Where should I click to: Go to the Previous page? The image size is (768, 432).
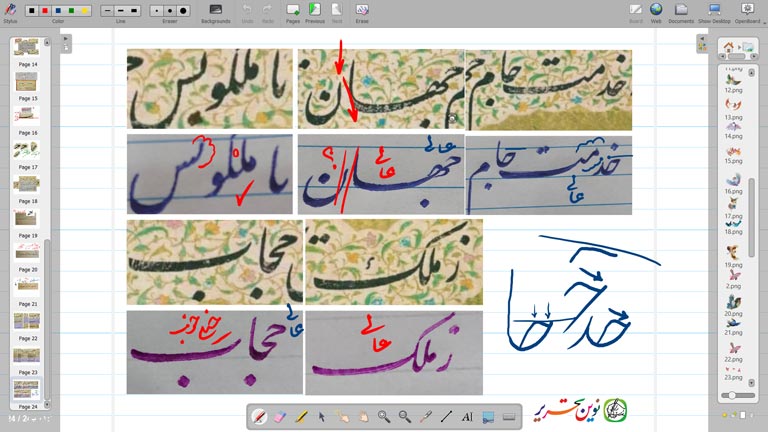tap(315, 10)
